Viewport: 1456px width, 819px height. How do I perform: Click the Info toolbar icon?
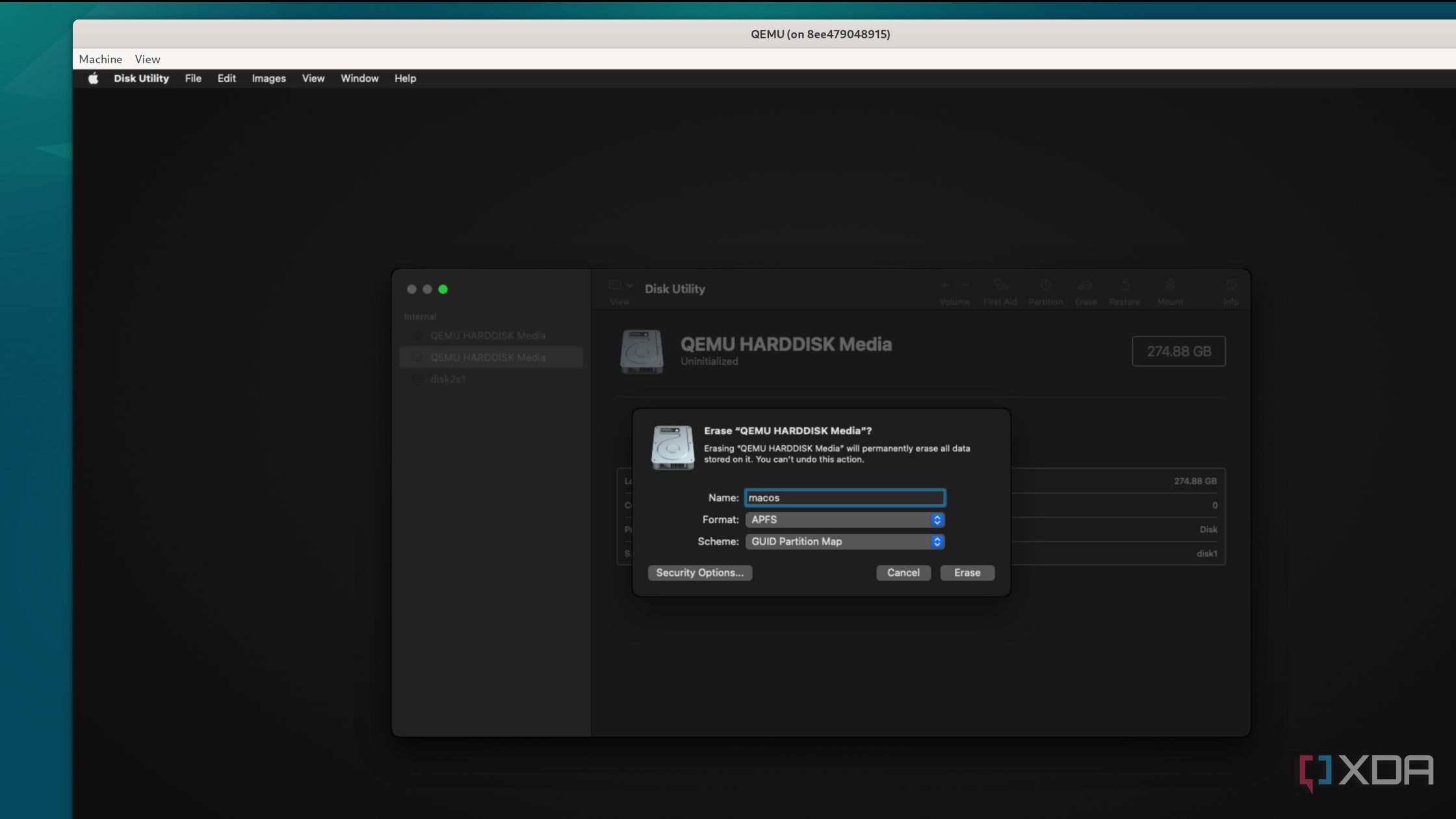(1230, 286)
